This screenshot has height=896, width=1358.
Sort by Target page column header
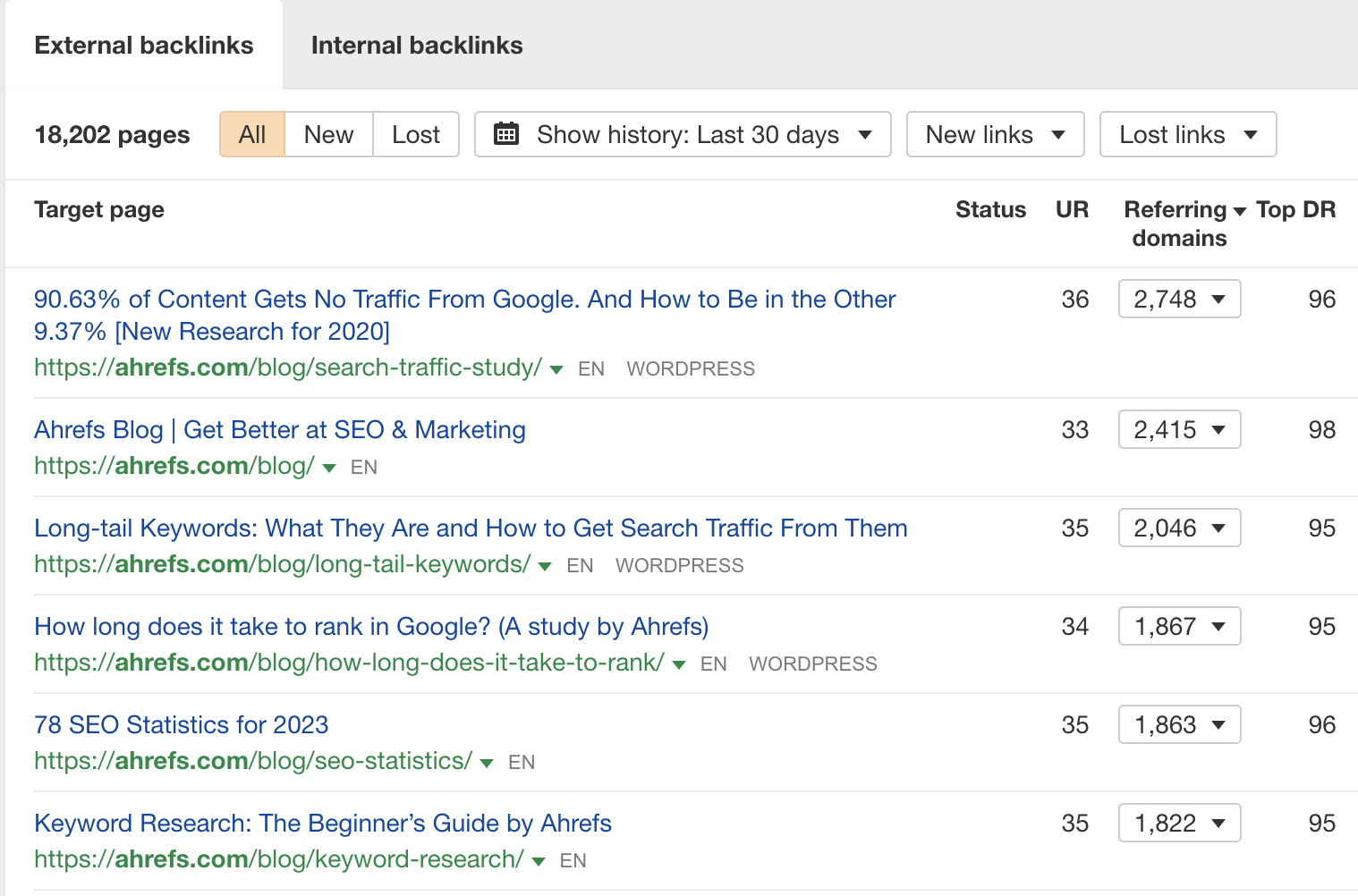99,210
